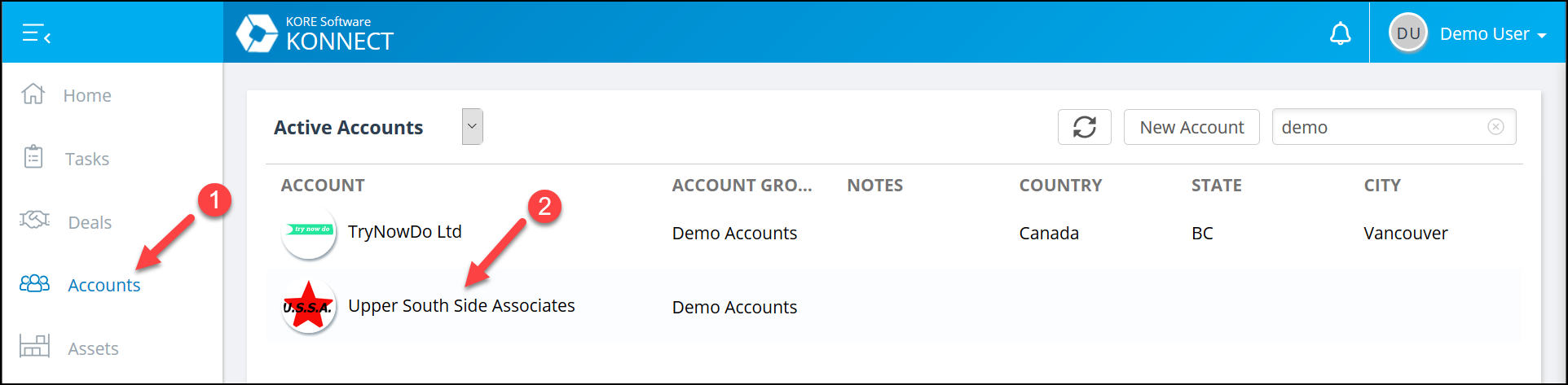The width and height of the screenshot is (1568, 385).
Task: Click the TryNowDo Ltd logo thumbnail
Action: (x=309, y=232)
